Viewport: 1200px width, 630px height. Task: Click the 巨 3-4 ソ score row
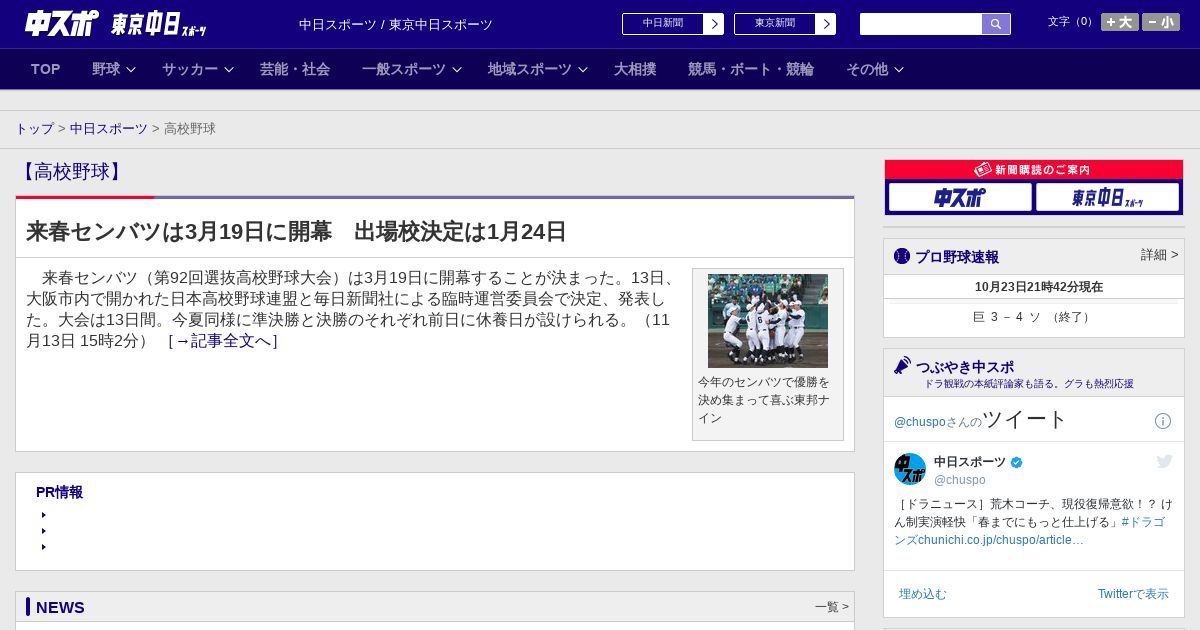1034,317
